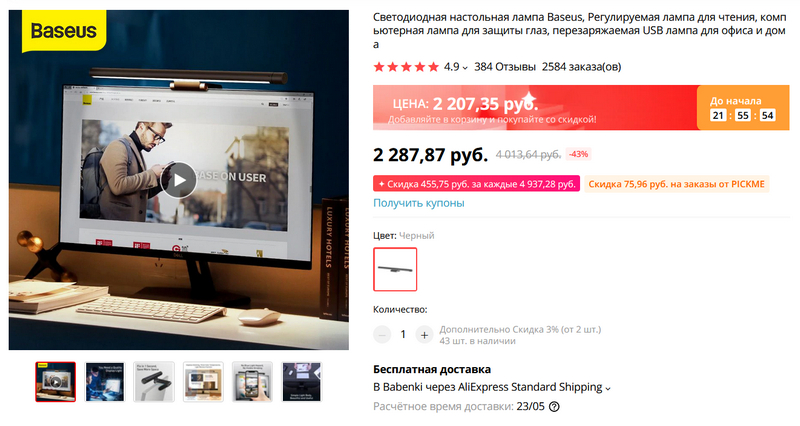Viewport: 800px width, 426px height.
Task: Click Получить купоны link
Action: 418,203
